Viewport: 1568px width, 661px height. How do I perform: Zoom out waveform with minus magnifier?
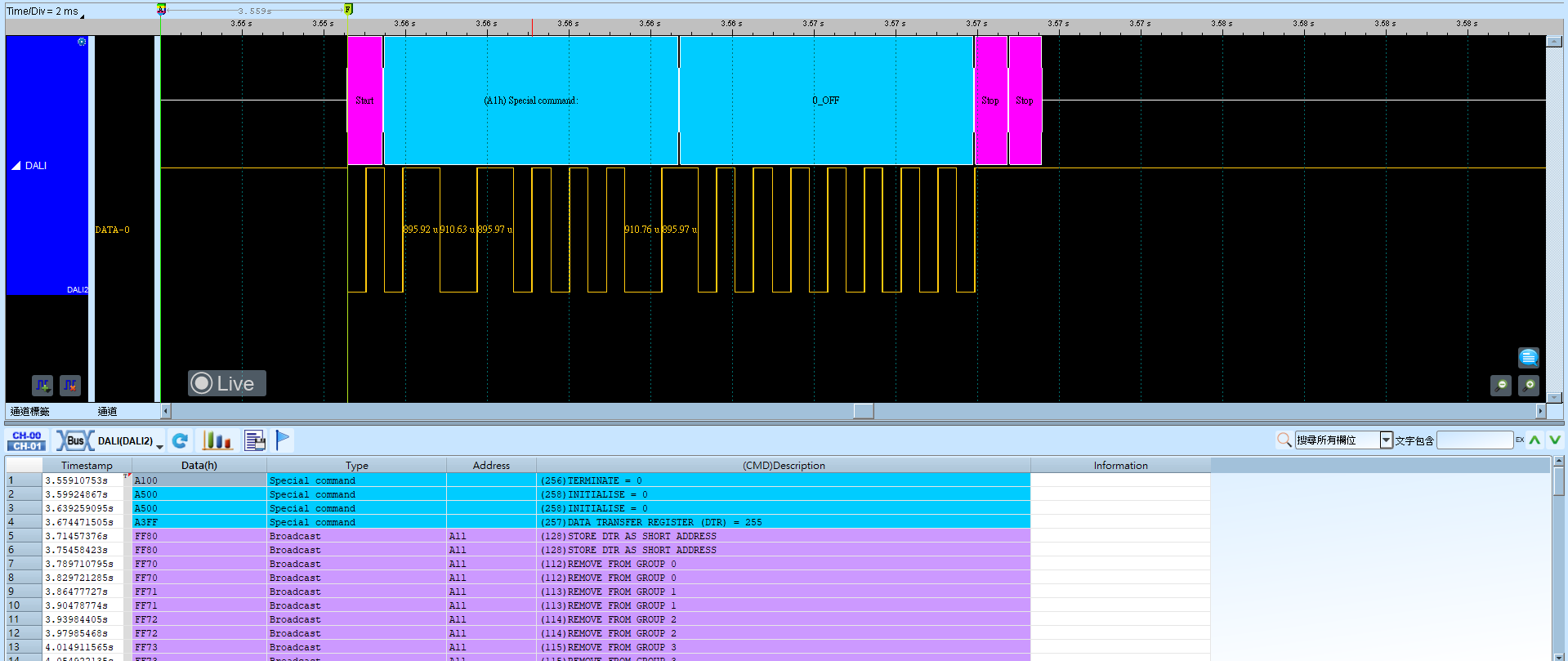click(1501, 385)
